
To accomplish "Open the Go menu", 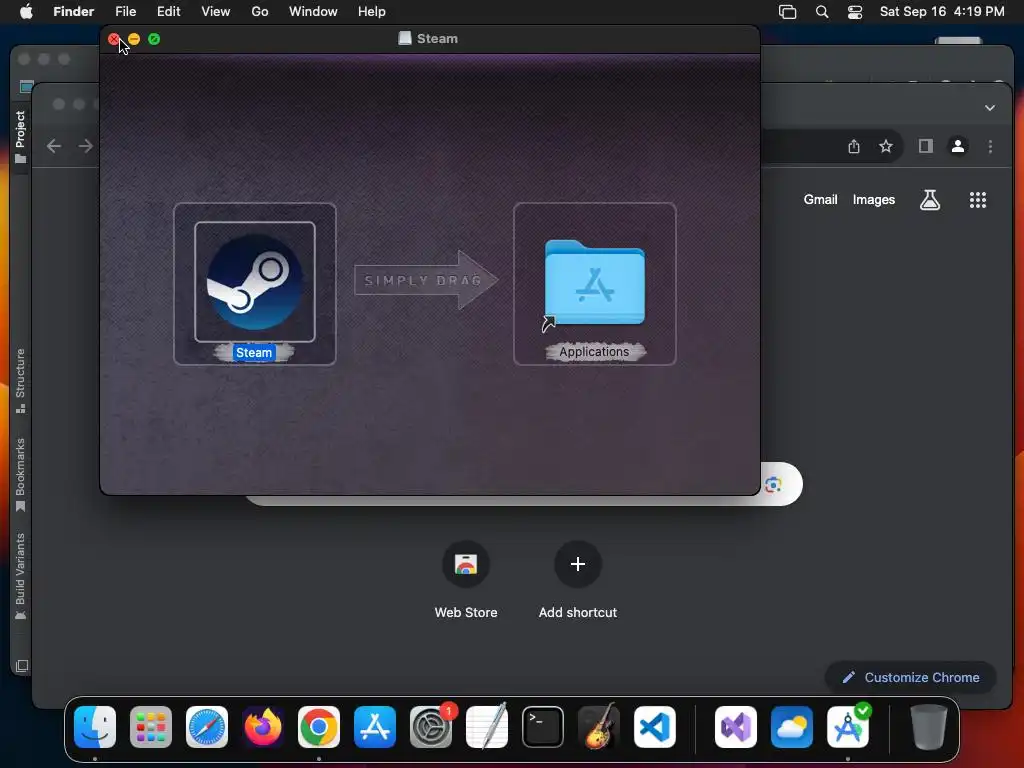I will tap(260, 12).
